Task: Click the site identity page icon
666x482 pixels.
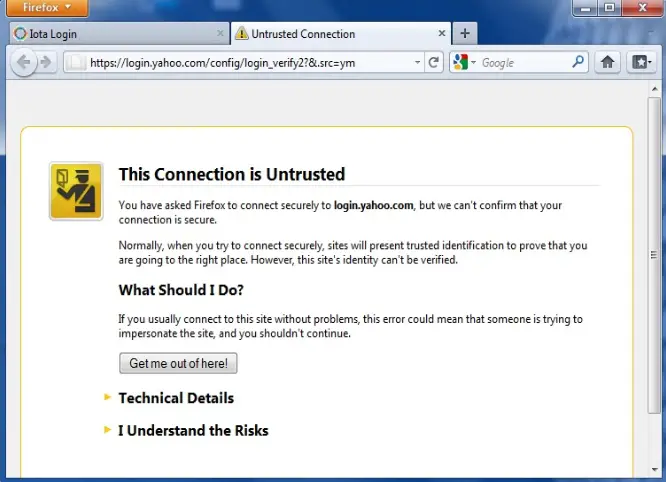Action: (x=76, y=63)
